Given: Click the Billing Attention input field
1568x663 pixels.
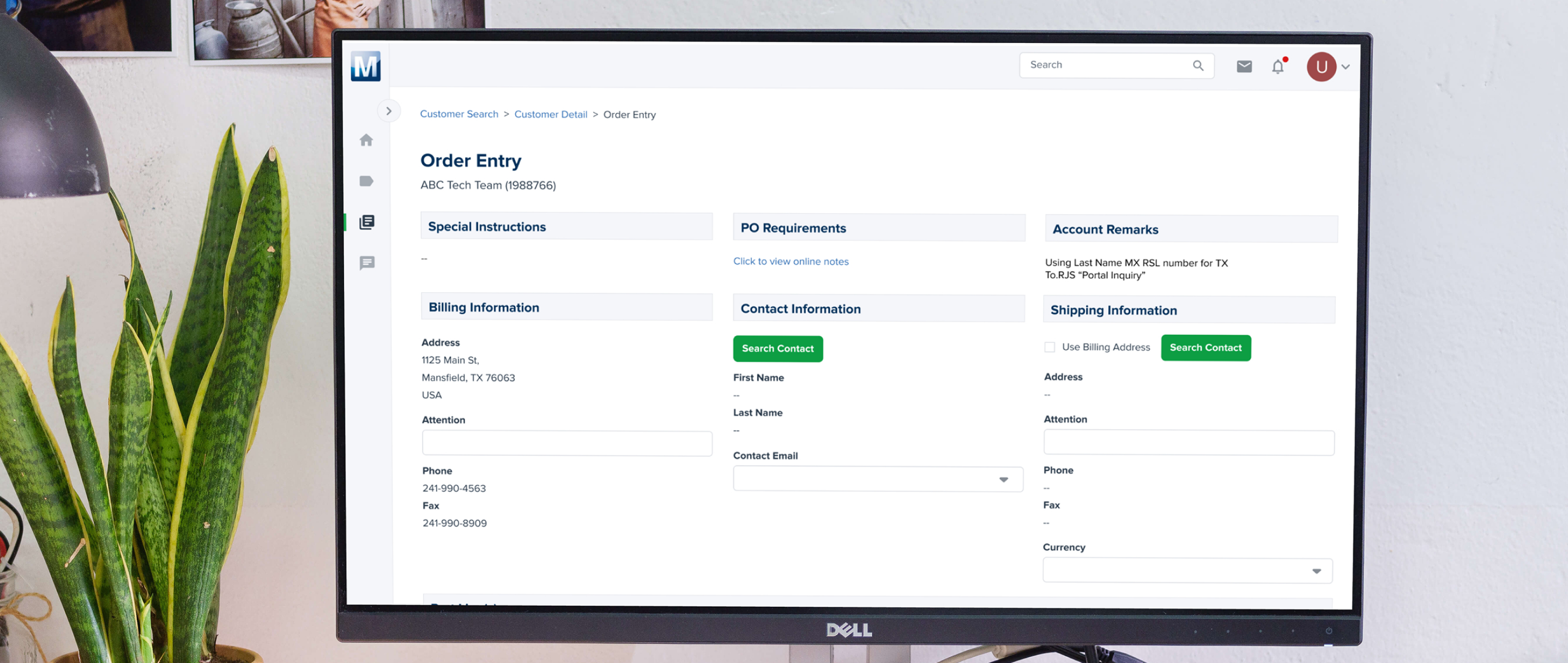Looking at the screenshot, I should pyautogui.click(x=566, y=443).
